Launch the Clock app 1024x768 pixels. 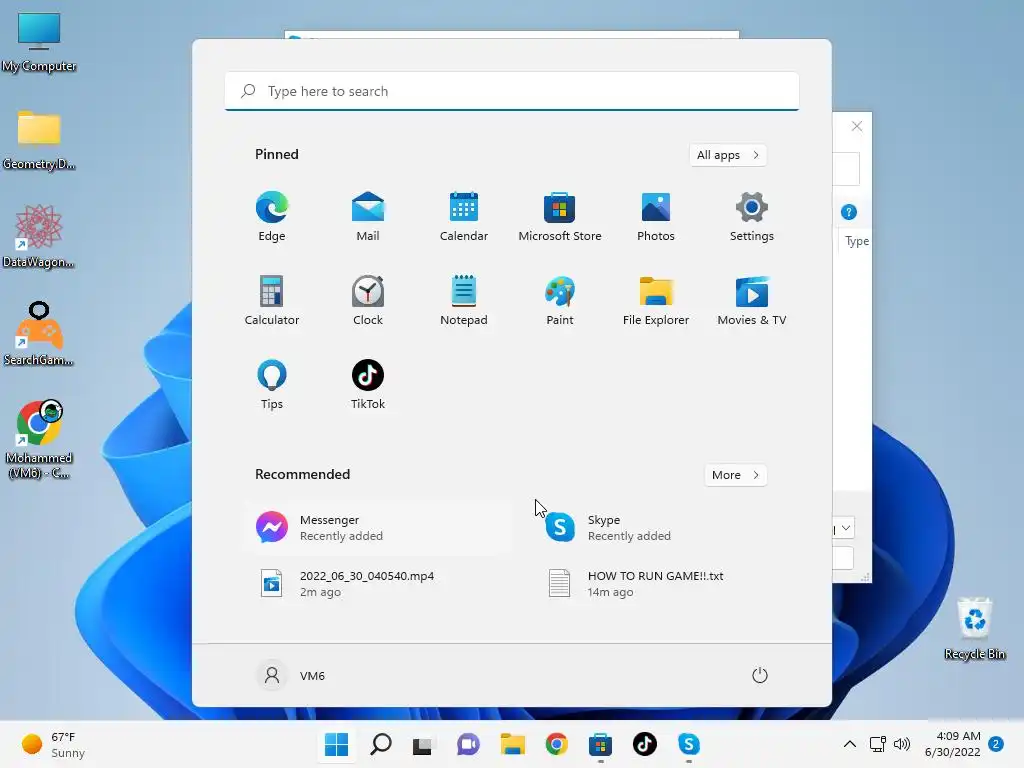[x=368, y=300]
